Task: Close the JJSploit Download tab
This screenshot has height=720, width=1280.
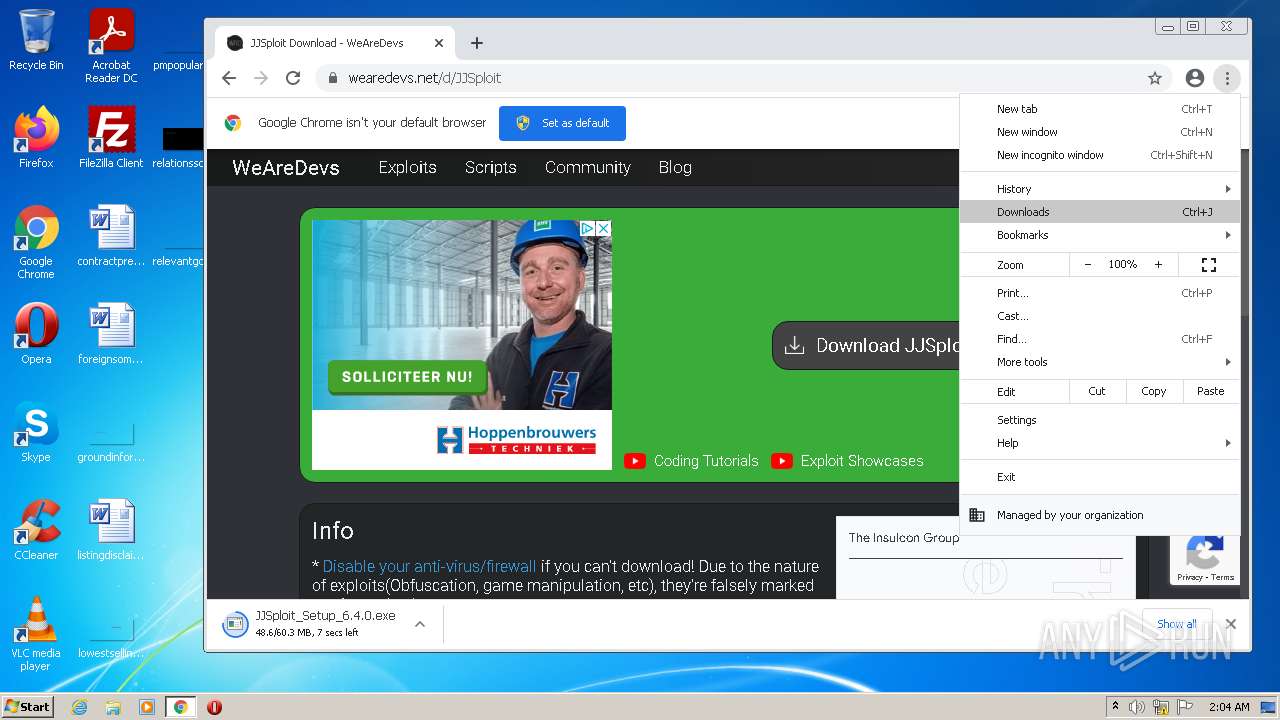Action: click(x=439, y=43)
